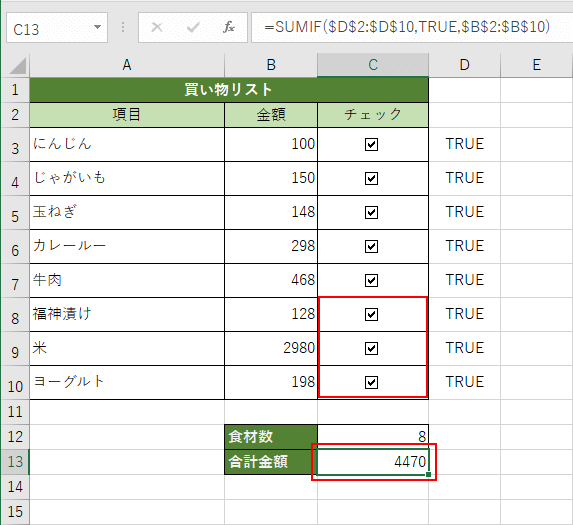Toggle the checkbox for 玉ねぎ
573x525 pixels.
pyautogui.click(x=371, y=213)
